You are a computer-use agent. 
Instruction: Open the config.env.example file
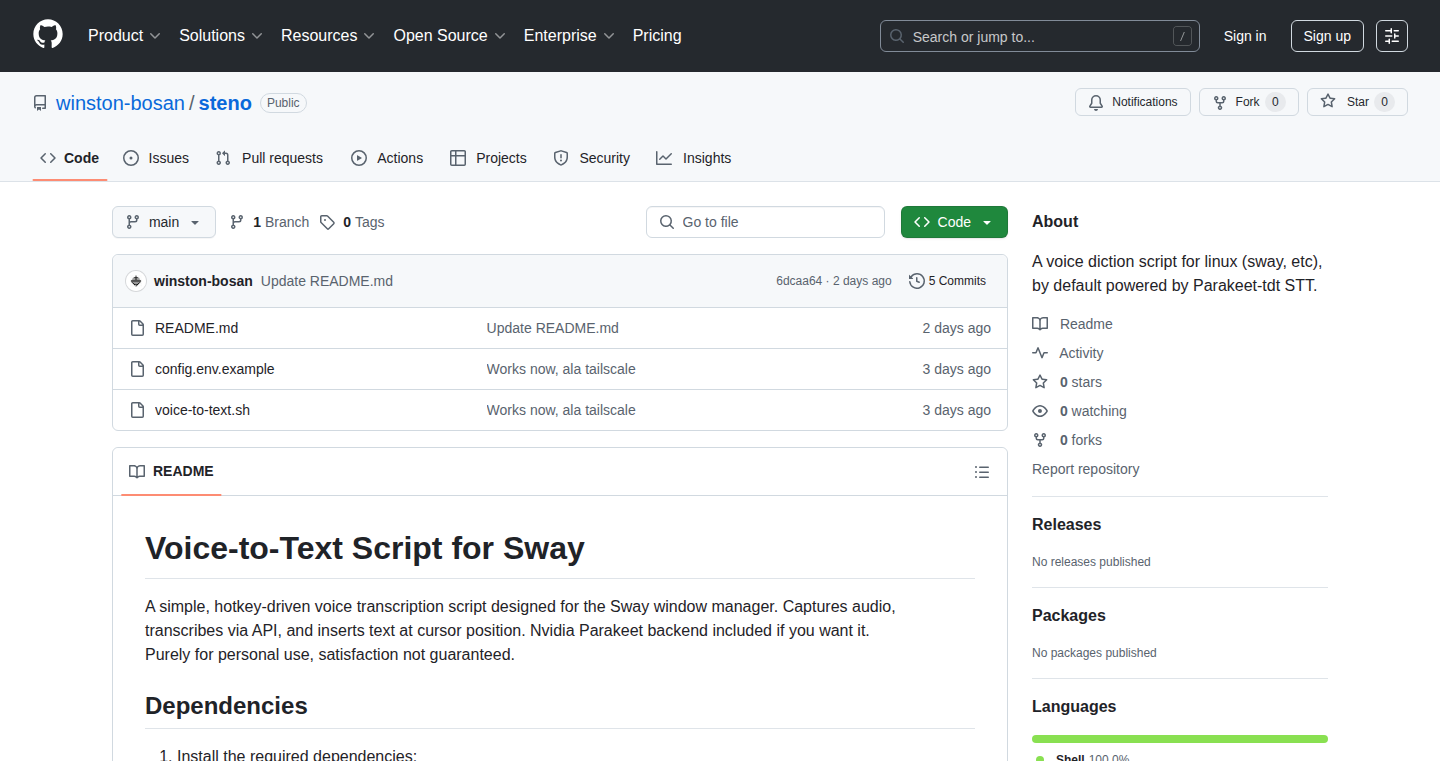click(x=214, y=369)
